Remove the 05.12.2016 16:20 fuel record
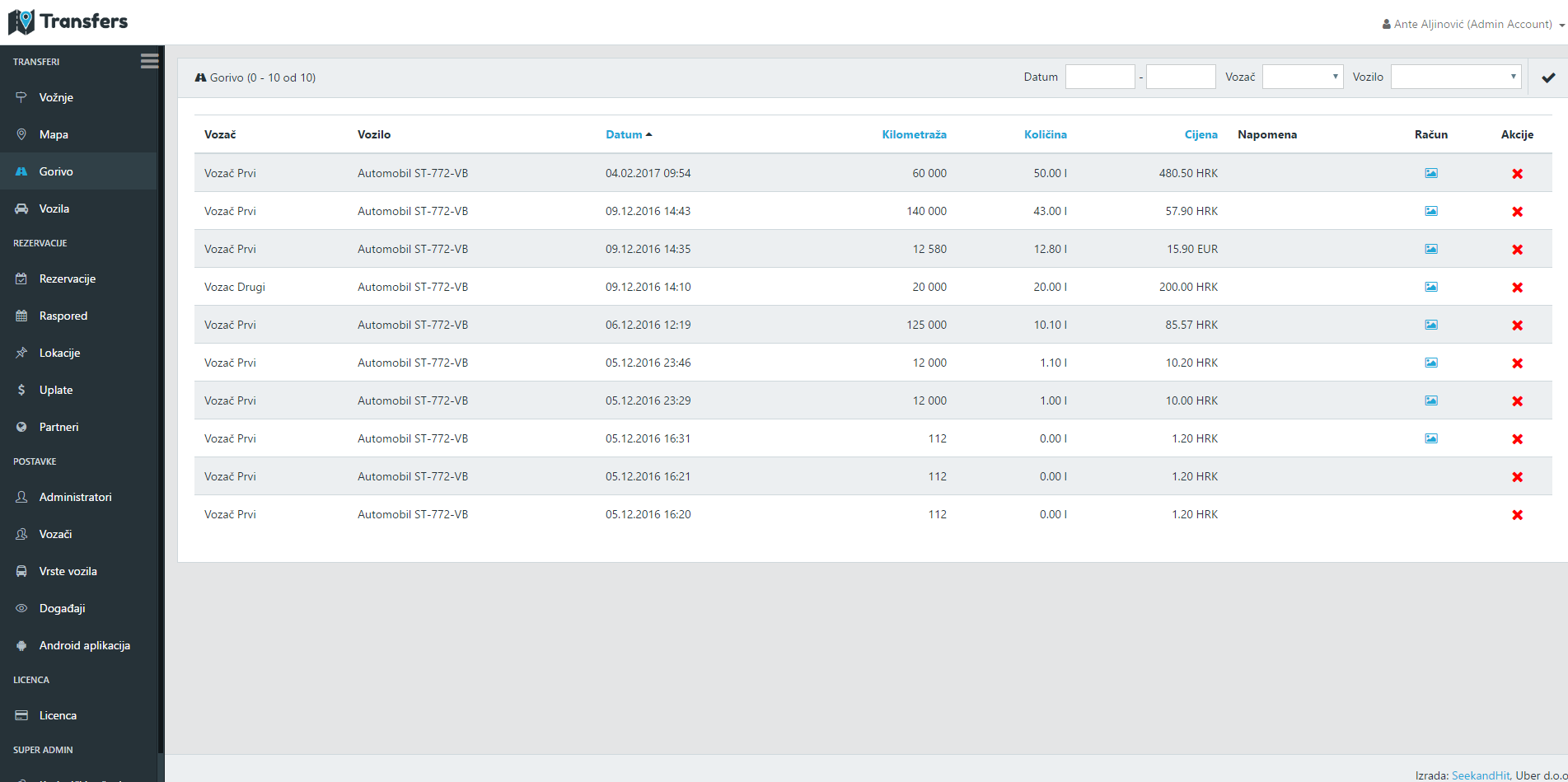The width and height of the screenshot is (1568, 782). tap(1517, 515)
